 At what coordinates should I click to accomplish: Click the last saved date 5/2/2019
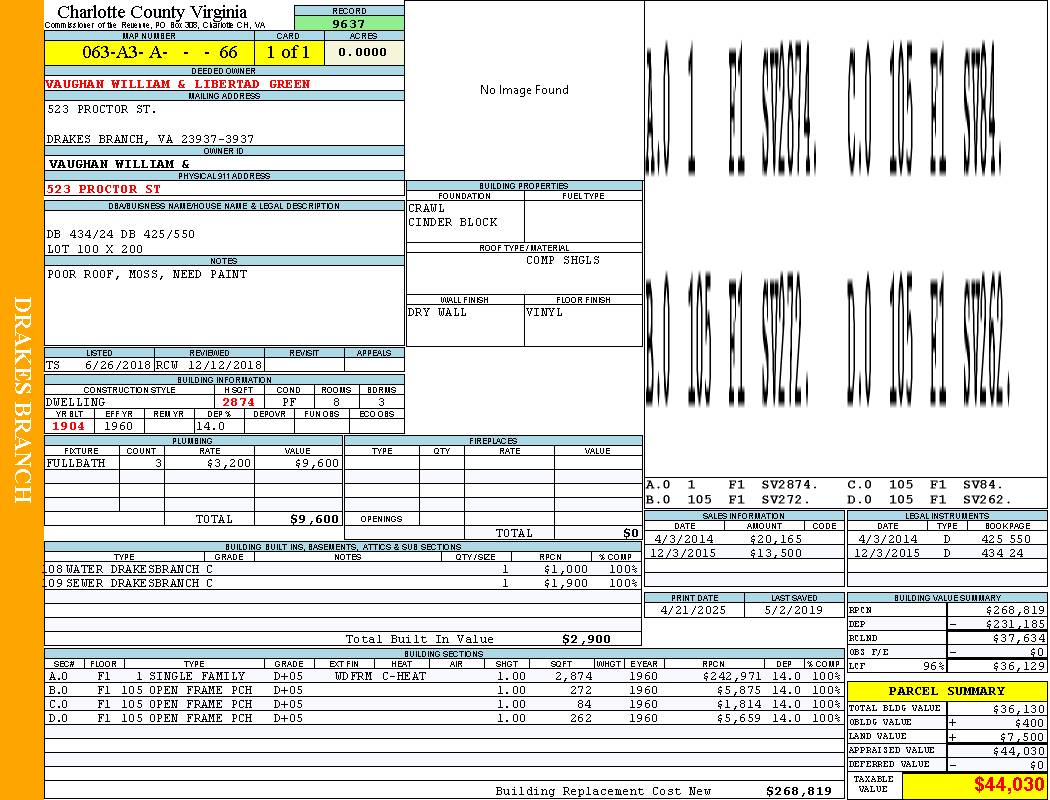coord(794,611)
